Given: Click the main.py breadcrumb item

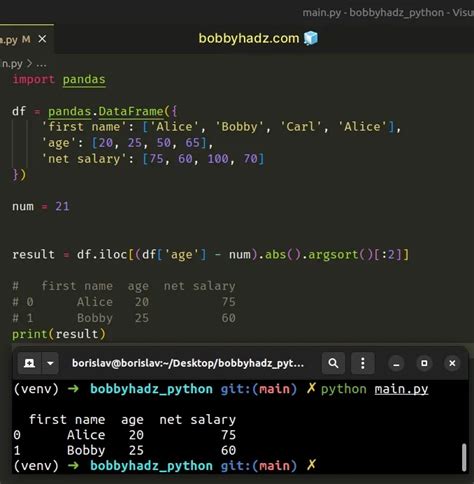Looking at the screenshot, I should pos(12,63).
